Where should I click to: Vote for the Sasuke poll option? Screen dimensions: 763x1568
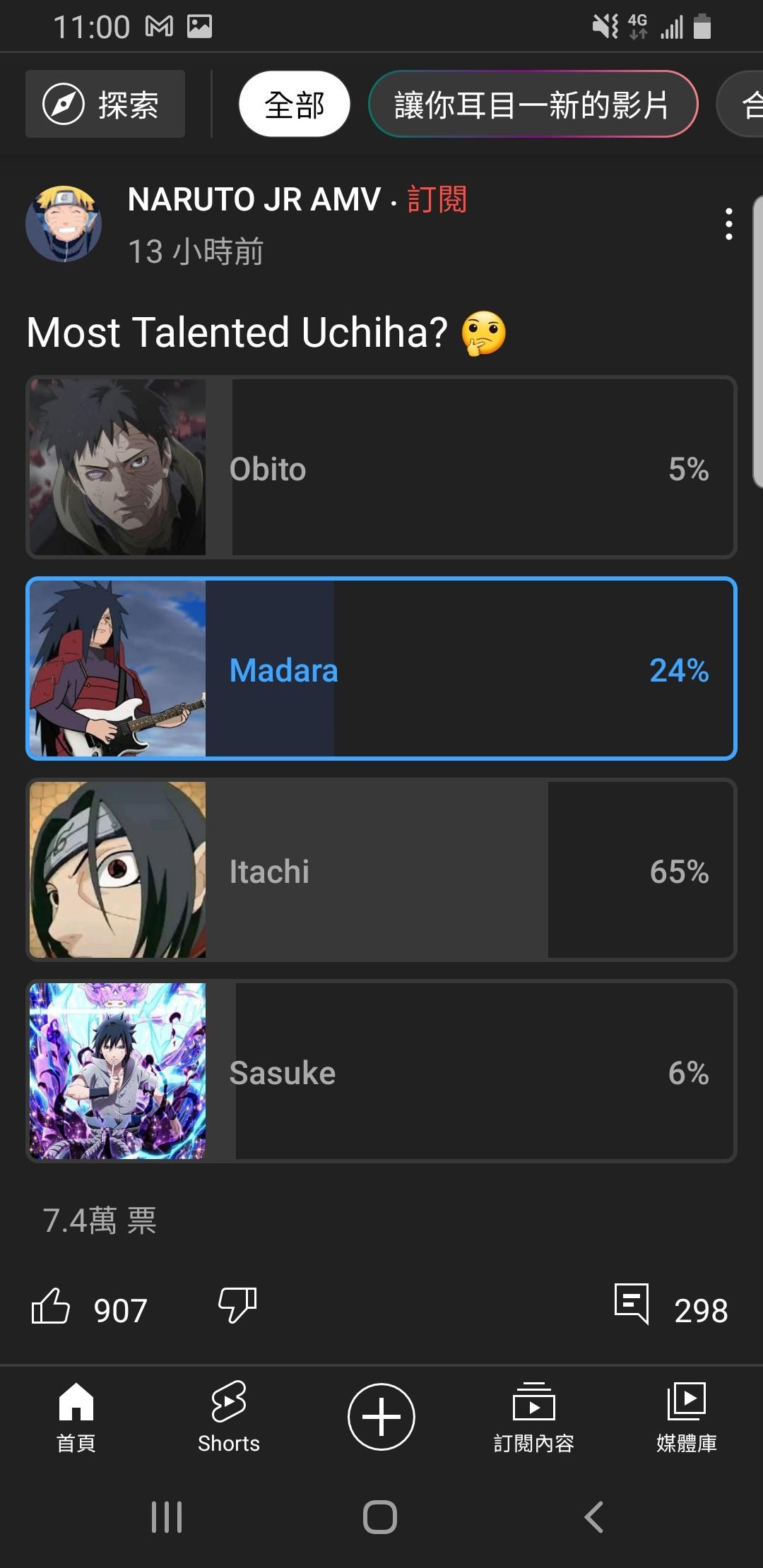click(381, 1071)
